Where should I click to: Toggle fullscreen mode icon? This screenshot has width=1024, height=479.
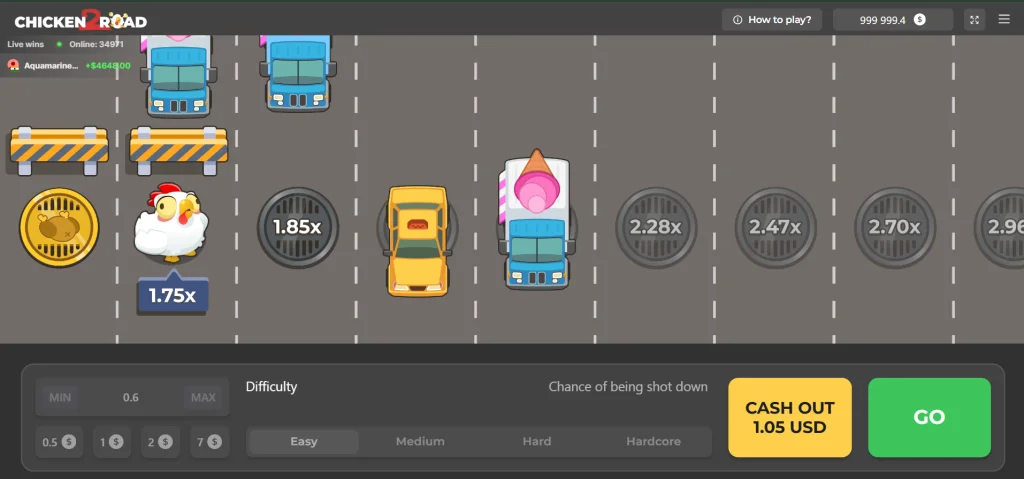click(x=974, y=20)
